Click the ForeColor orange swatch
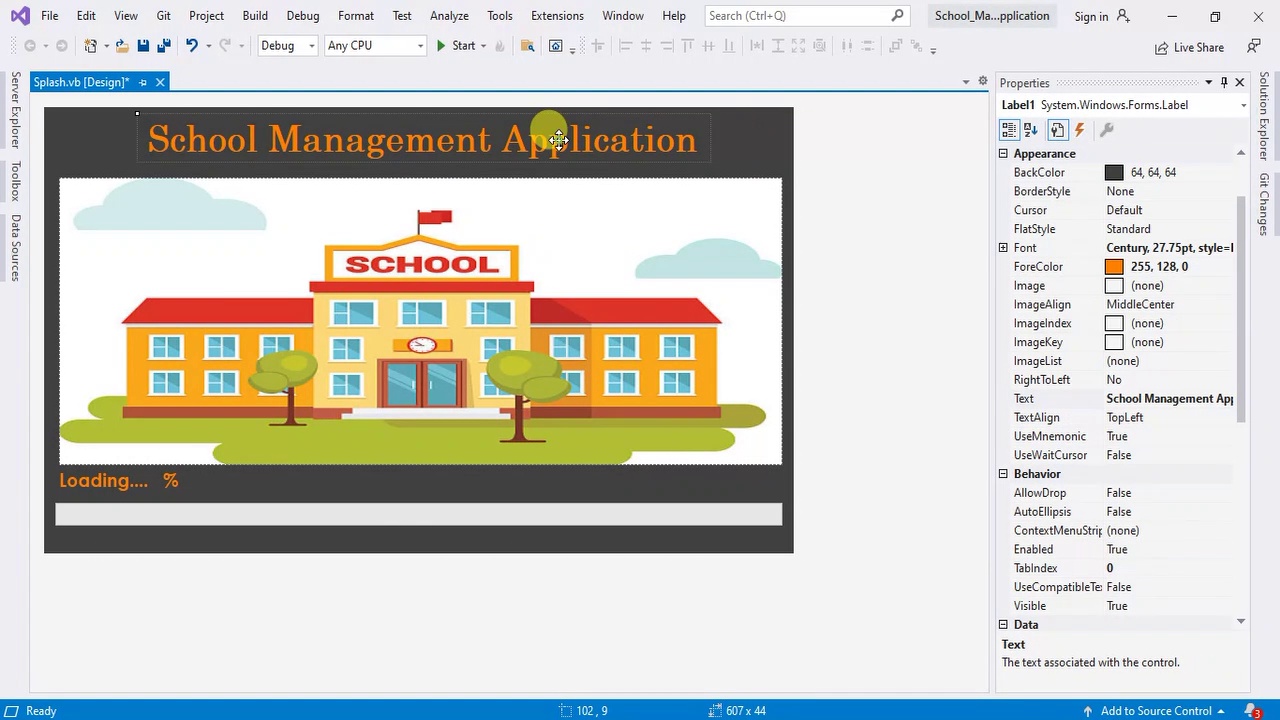The height and width of the screenshot is (720, 1280). [x=1114, y=267]
